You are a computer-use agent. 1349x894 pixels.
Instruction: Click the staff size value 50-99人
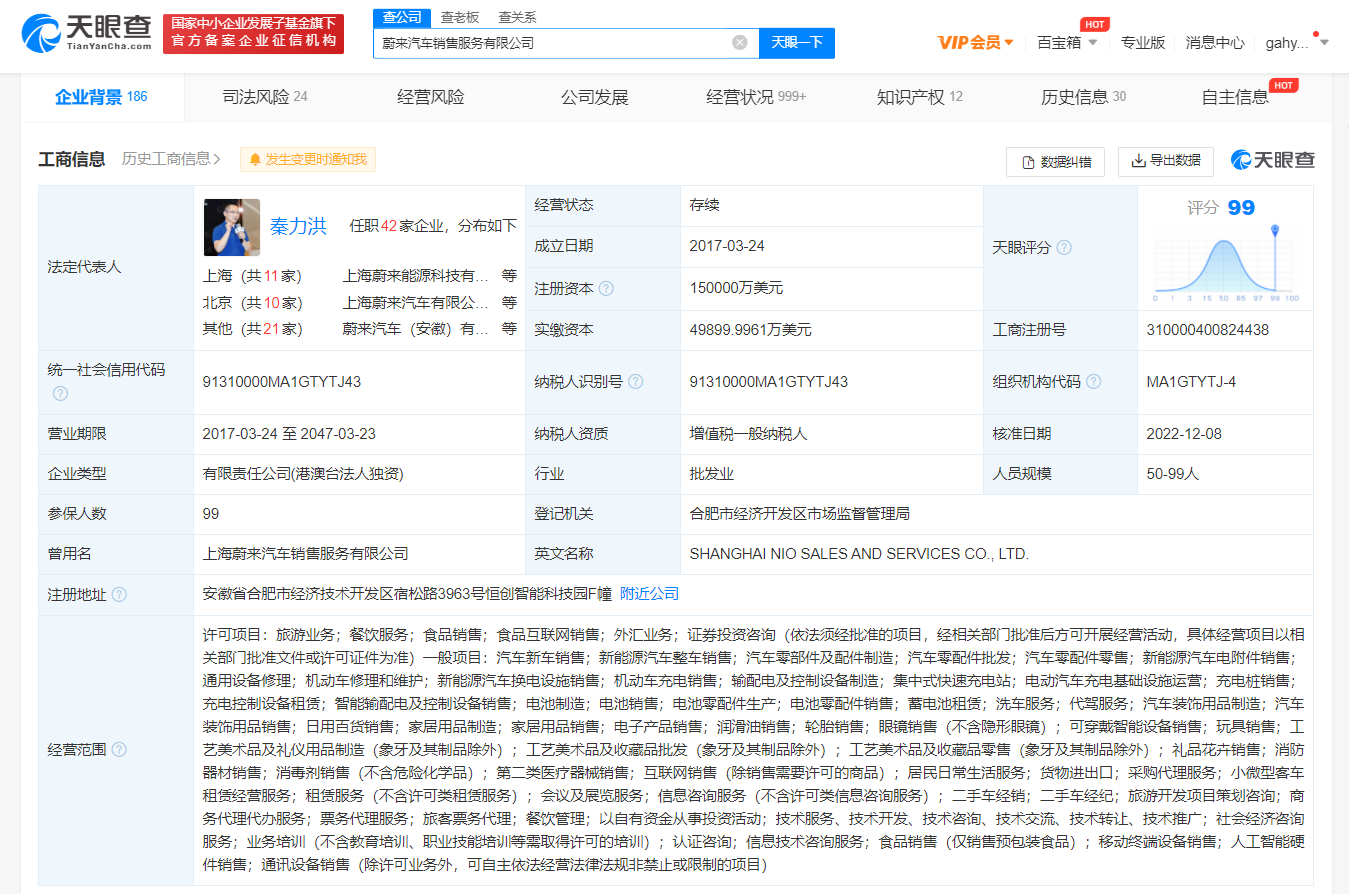(1175, 474)
